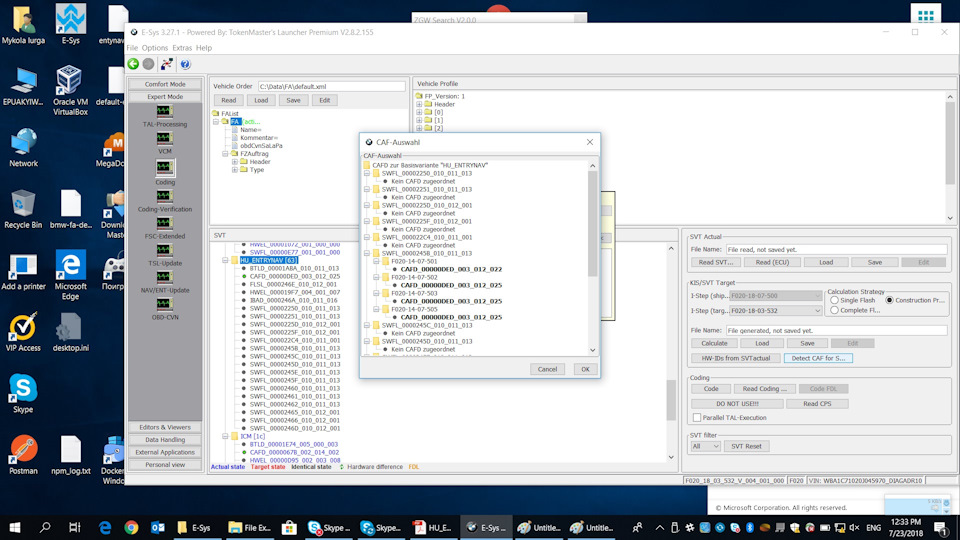The width and height of the screenshot is (960, 540).
Task: Collapse the ICM [1c] tree node
Action: (225, 436)
